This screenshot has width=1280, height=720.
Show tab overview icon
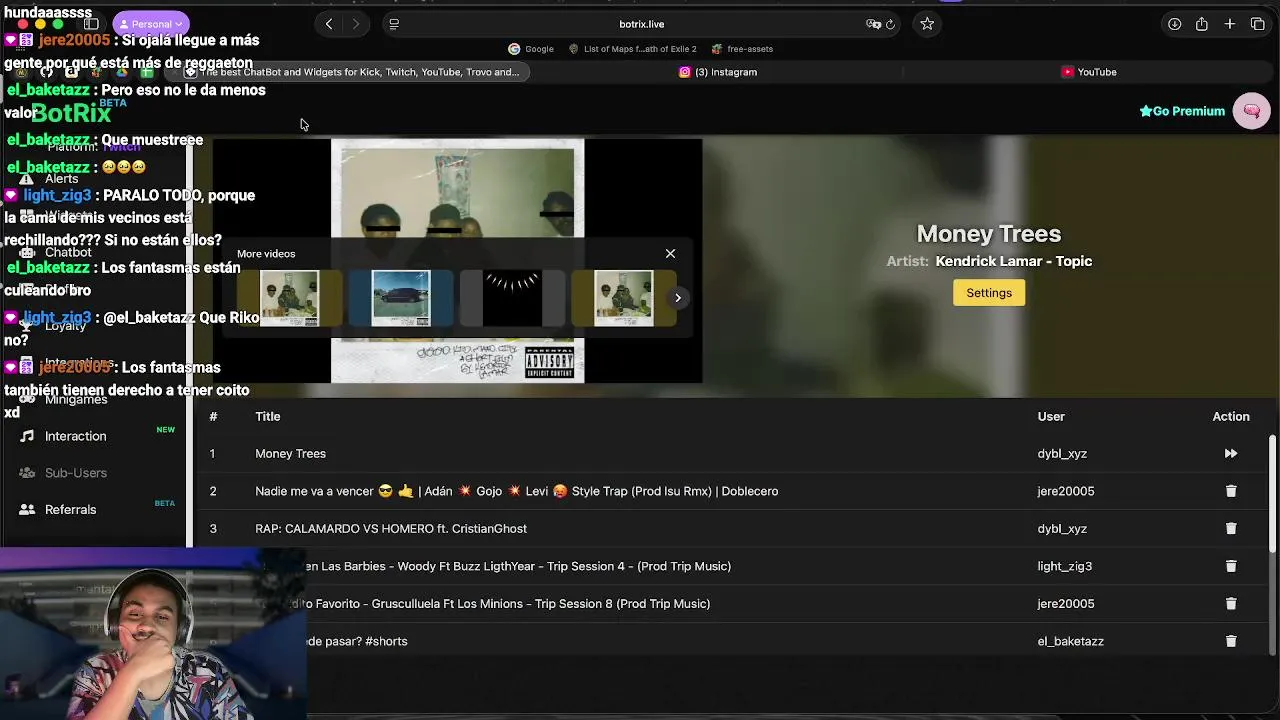pos(1258,24)
